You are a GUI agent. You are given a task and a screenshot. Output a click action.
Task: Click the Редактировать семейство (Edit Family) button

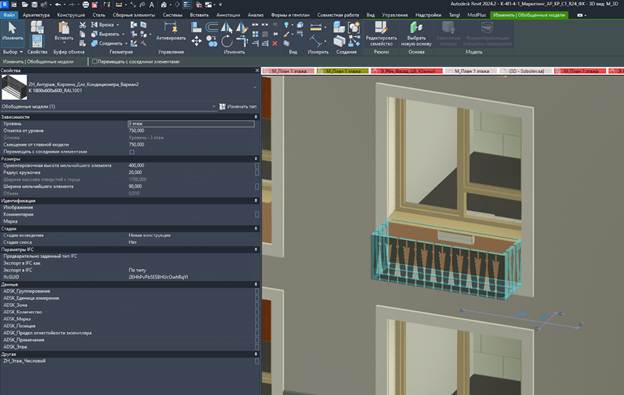(x=381, y=33)
